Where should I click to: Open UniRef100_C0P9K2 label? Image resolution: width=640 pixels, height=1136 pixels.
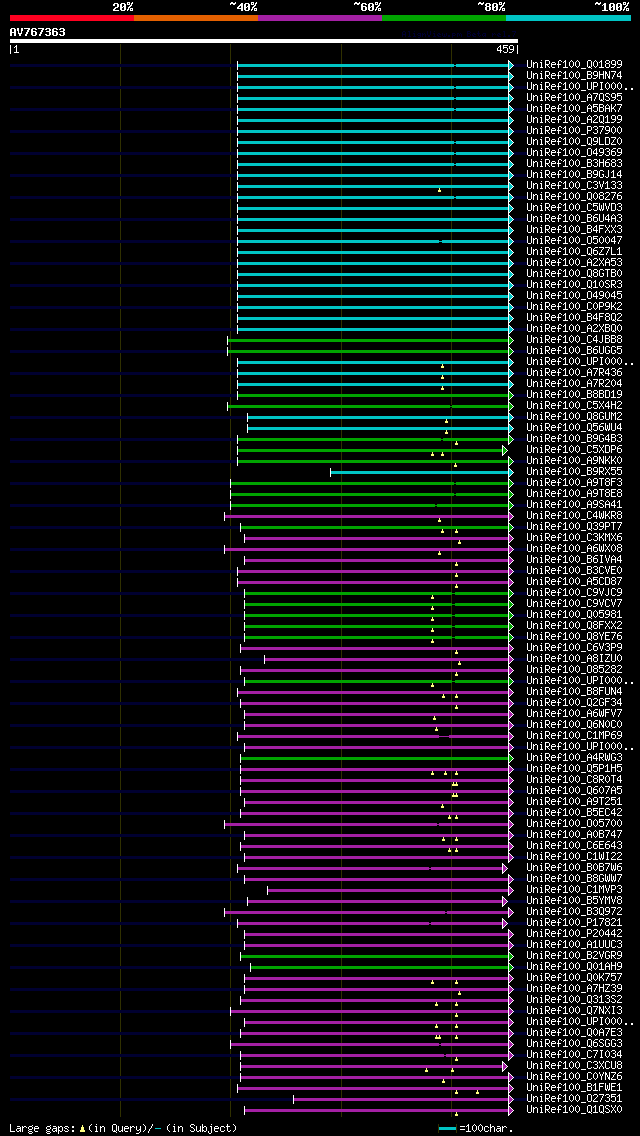pyautogui.click(x=574, y=306)
